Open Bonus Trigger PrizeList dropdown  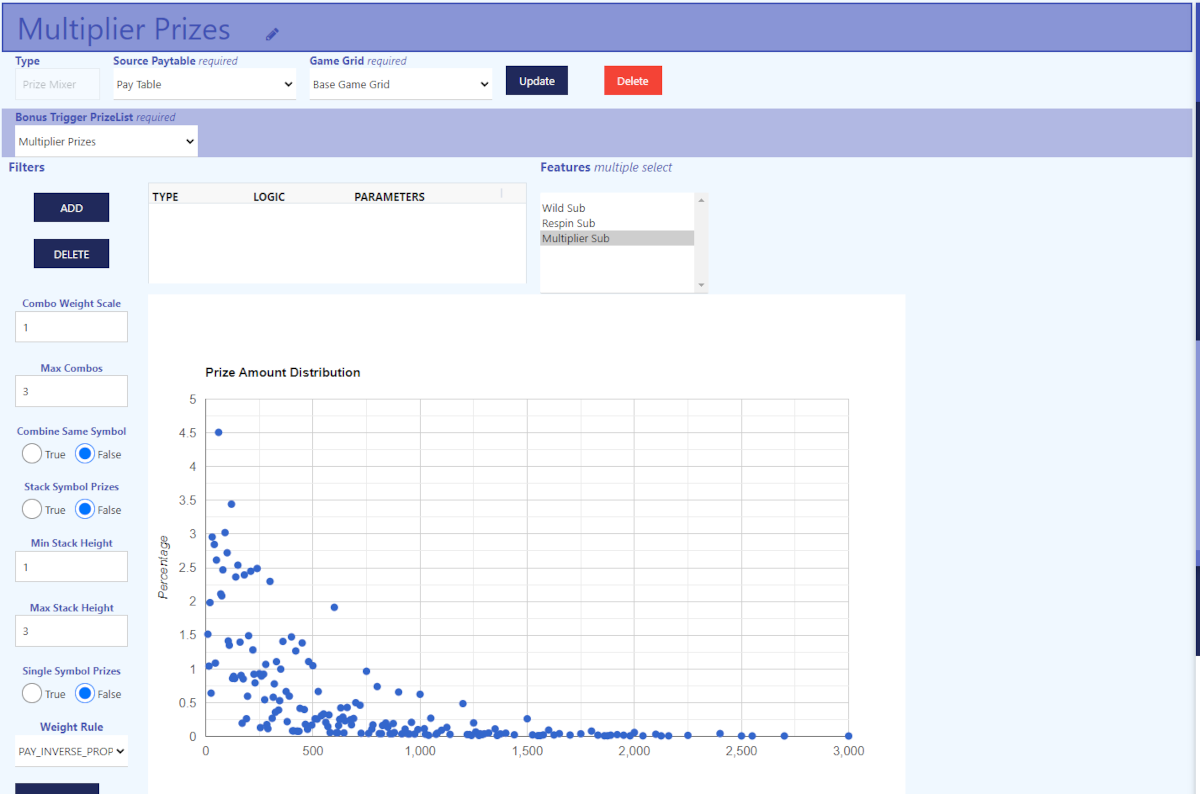point(106,142)
